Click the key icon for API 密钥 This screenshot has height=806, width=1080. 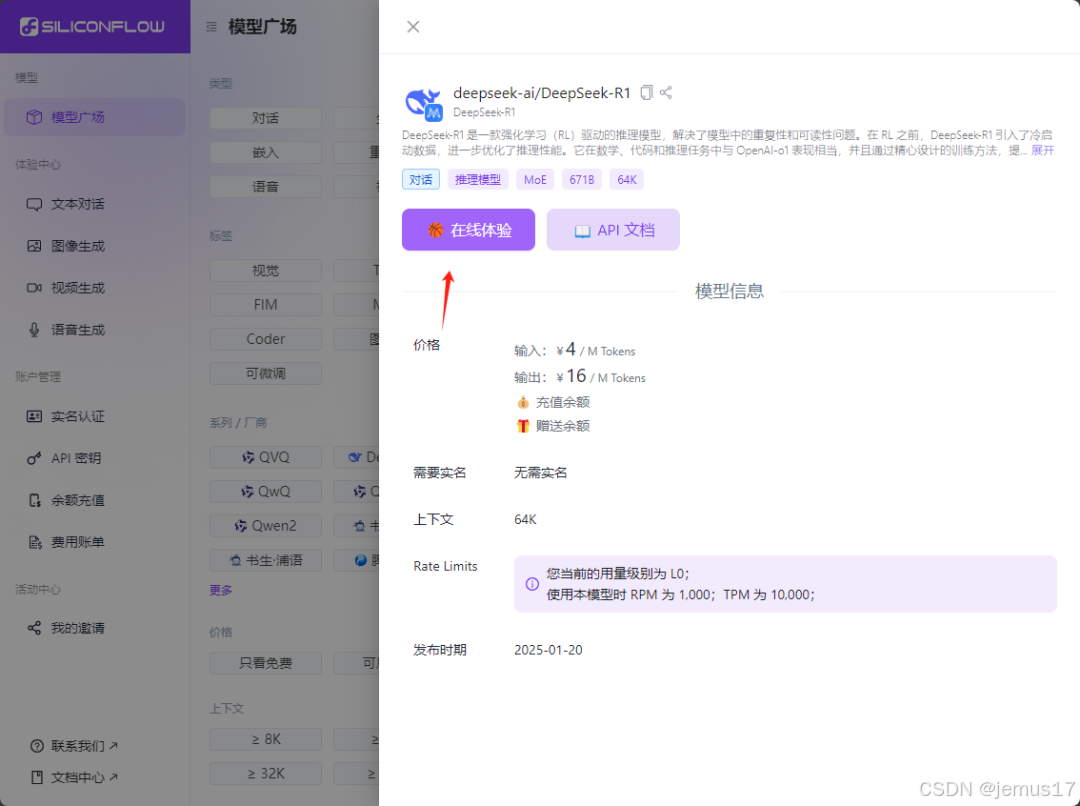tap(34, 458)
